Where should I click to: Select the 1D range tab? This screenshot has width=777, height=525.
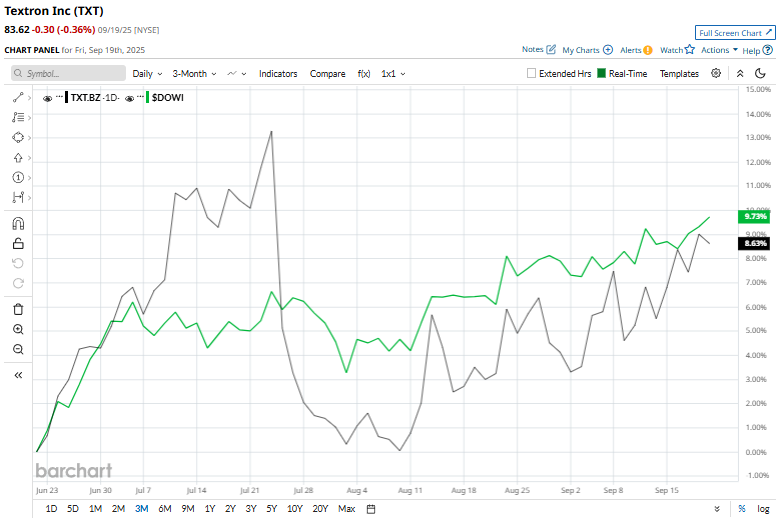click(x=51, y=509)
